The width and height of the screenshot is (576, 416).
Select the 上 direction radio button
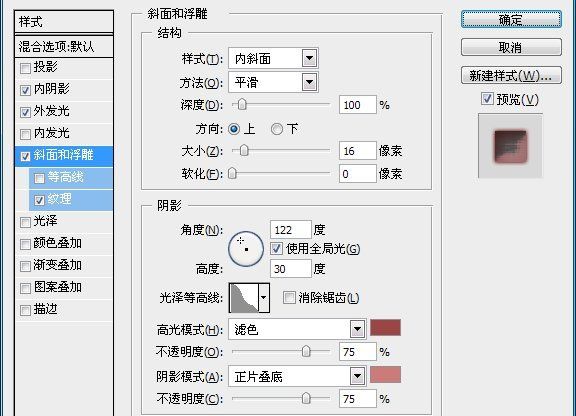coord(234,129)
